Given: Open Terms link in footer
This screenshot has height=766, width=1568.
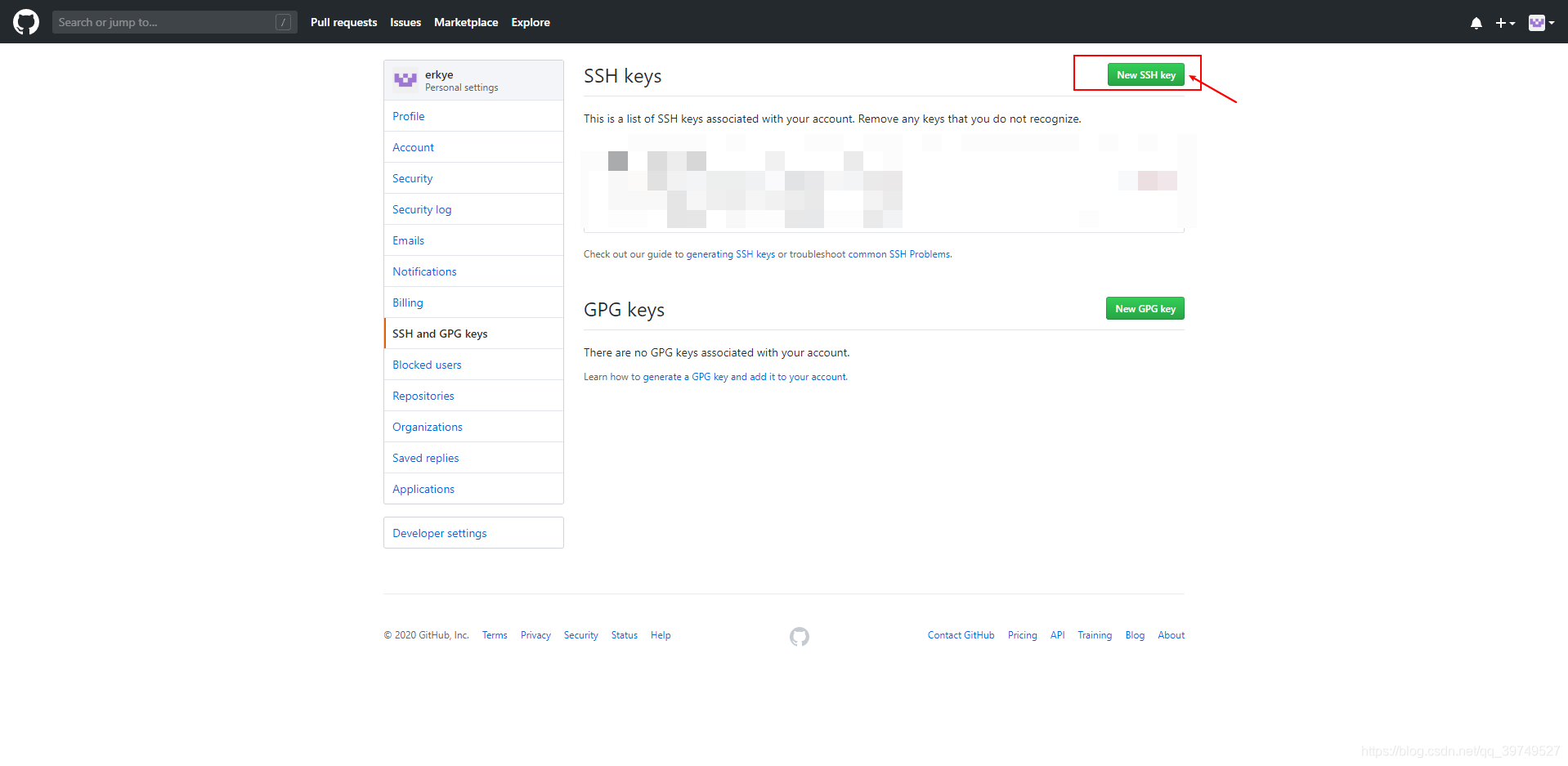Looking at the screenshot, I should click(x=495, y=635).
